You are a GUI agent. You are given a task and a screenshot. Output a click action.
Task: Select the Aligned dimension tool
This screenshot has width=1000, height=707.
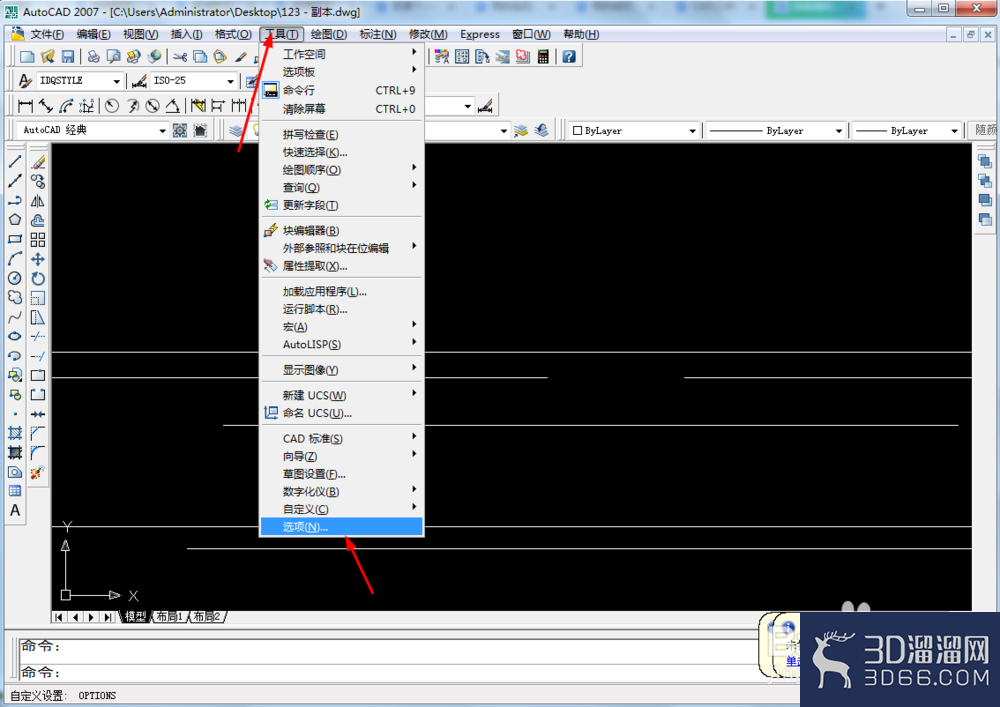click(x=46, y=105)
